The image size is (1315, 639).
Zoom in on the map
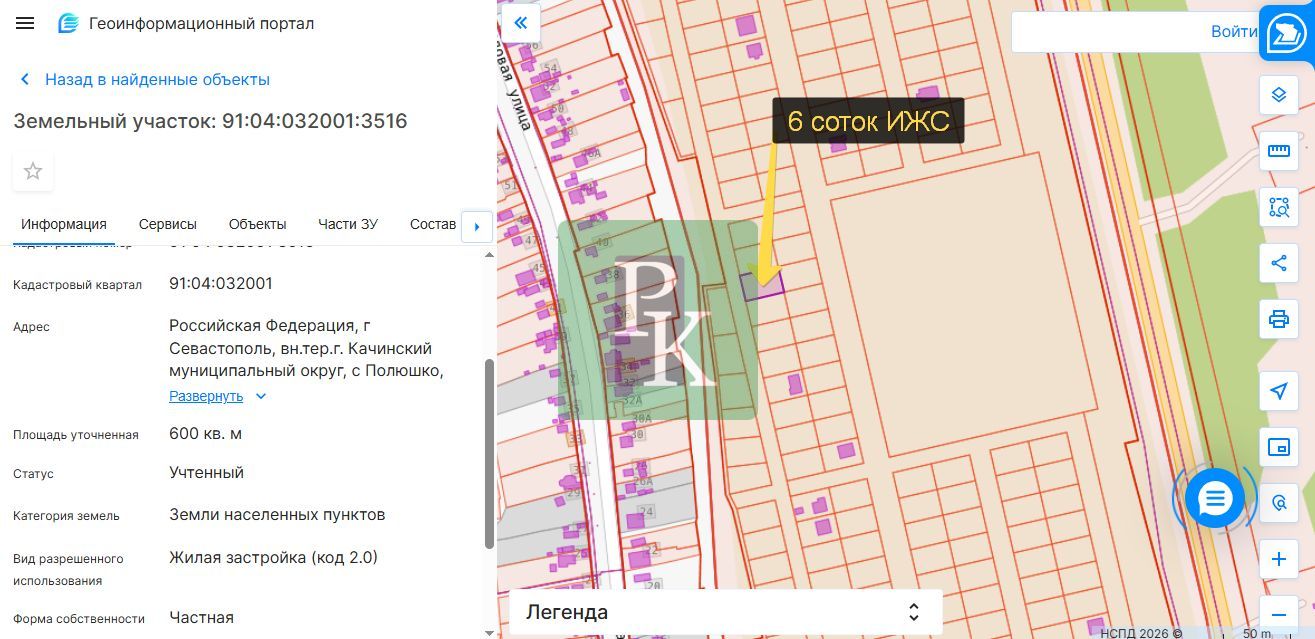1278,559
